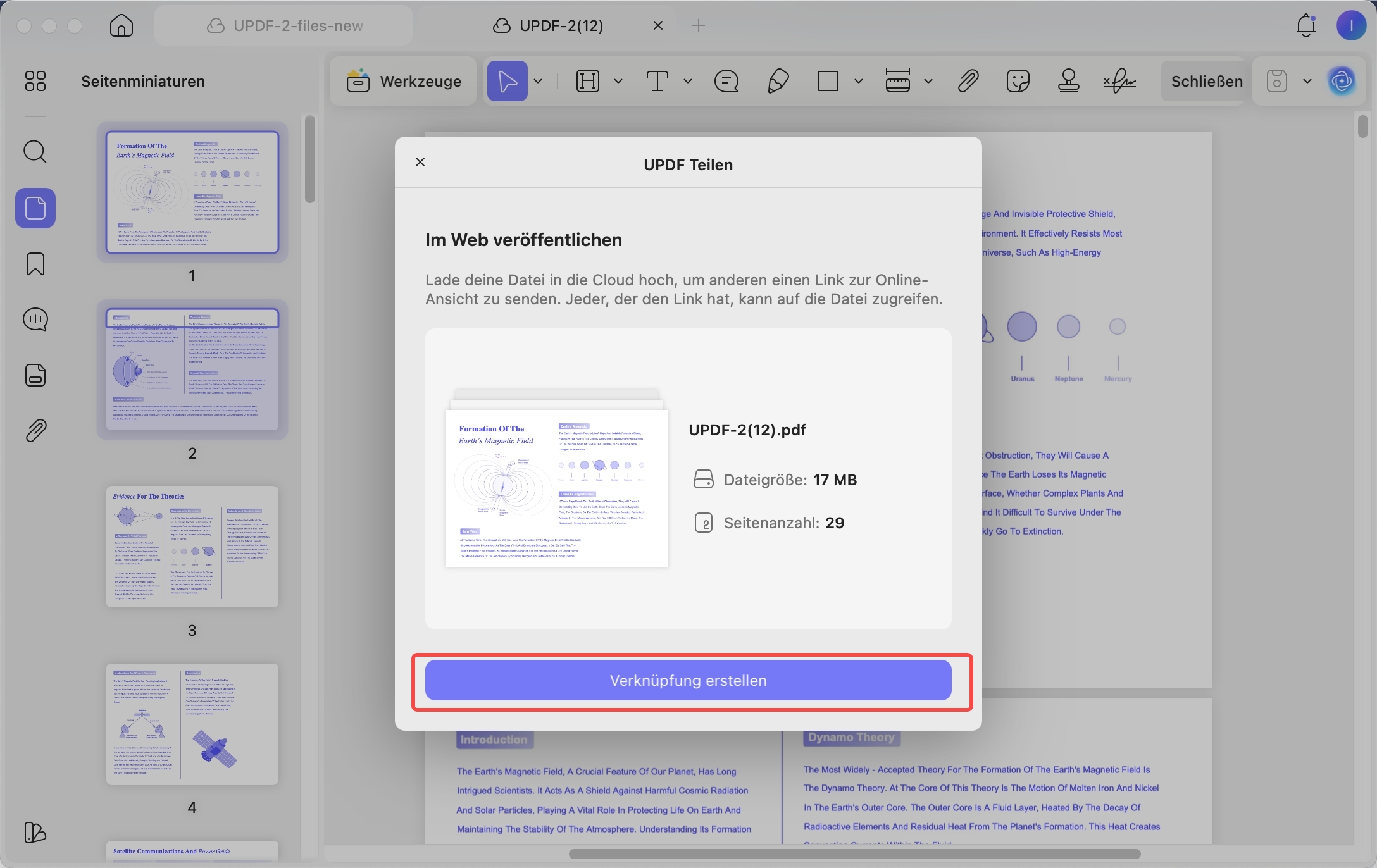Switch to the UPDF-2-files-new tab
1377x868 pixels.
pyautogui.click(x=284, y=25)
